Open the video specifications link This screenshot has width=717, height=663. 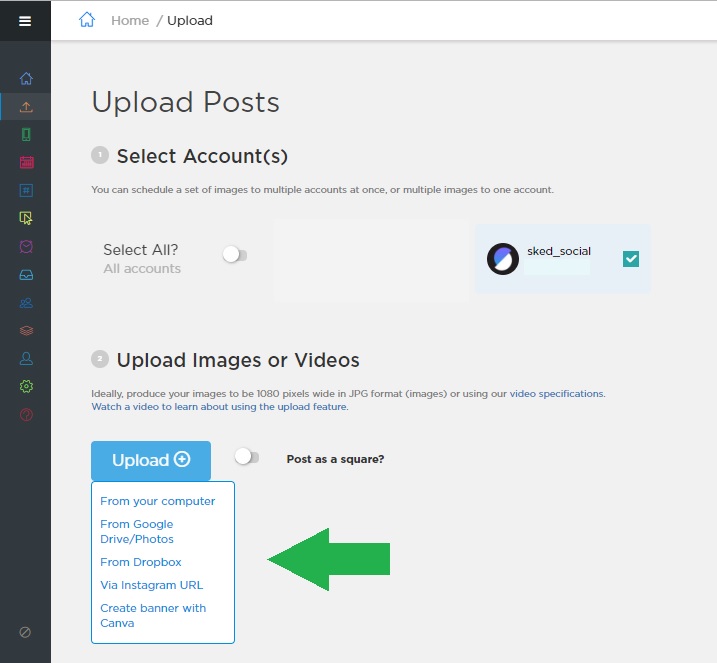pos(557,394)
